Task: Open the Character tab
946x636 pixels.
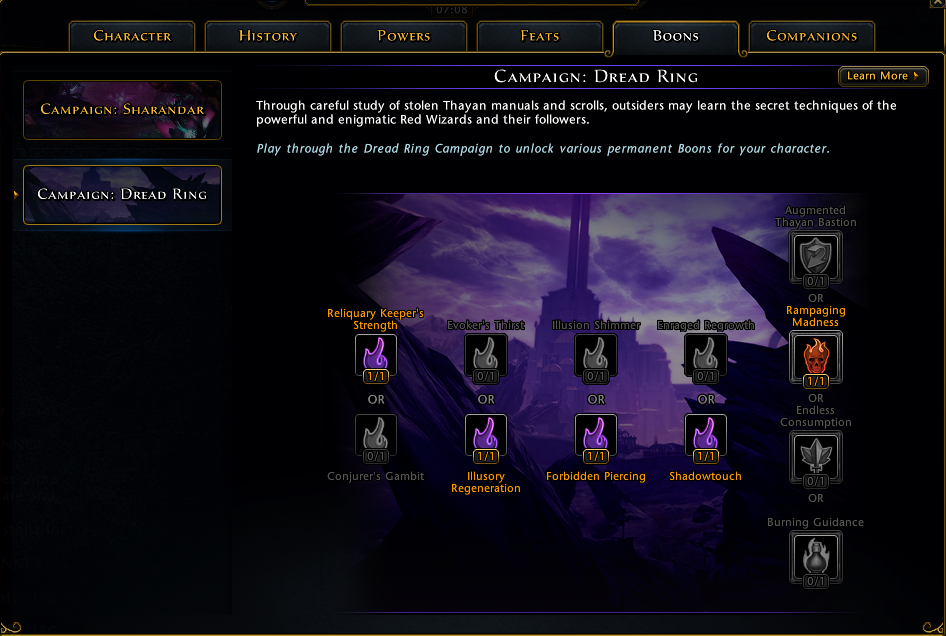Action: coord(132,36)
